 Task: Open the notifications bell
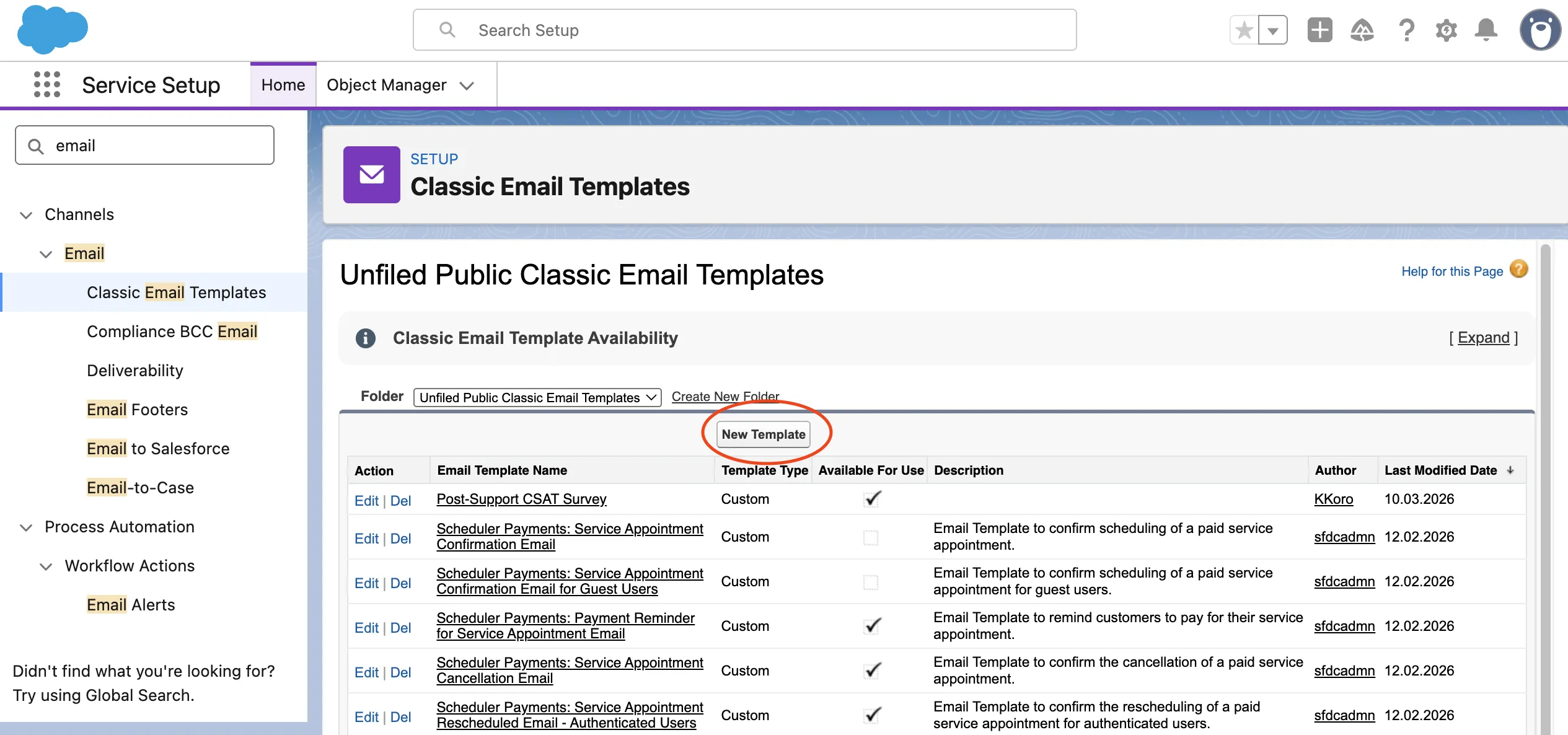1487,29
